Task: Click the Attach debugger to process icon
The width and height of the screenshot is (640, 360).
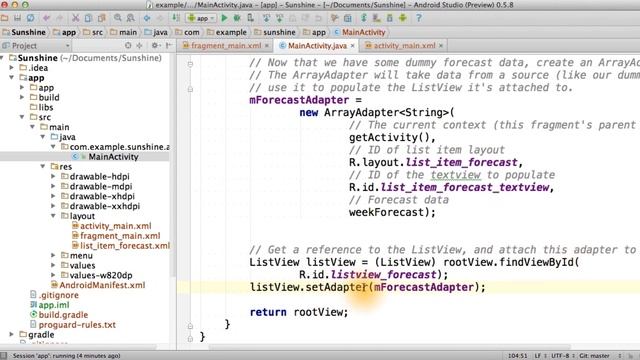Action: click(250, 18)
